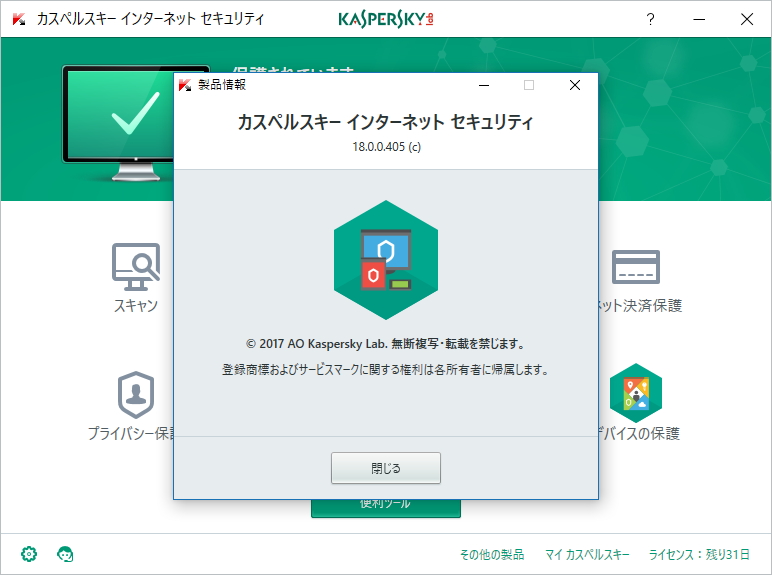This screenshot has height=575, width=772.
Task: Click the ライセンス：残り31日 link
Action: pos(699,554)
